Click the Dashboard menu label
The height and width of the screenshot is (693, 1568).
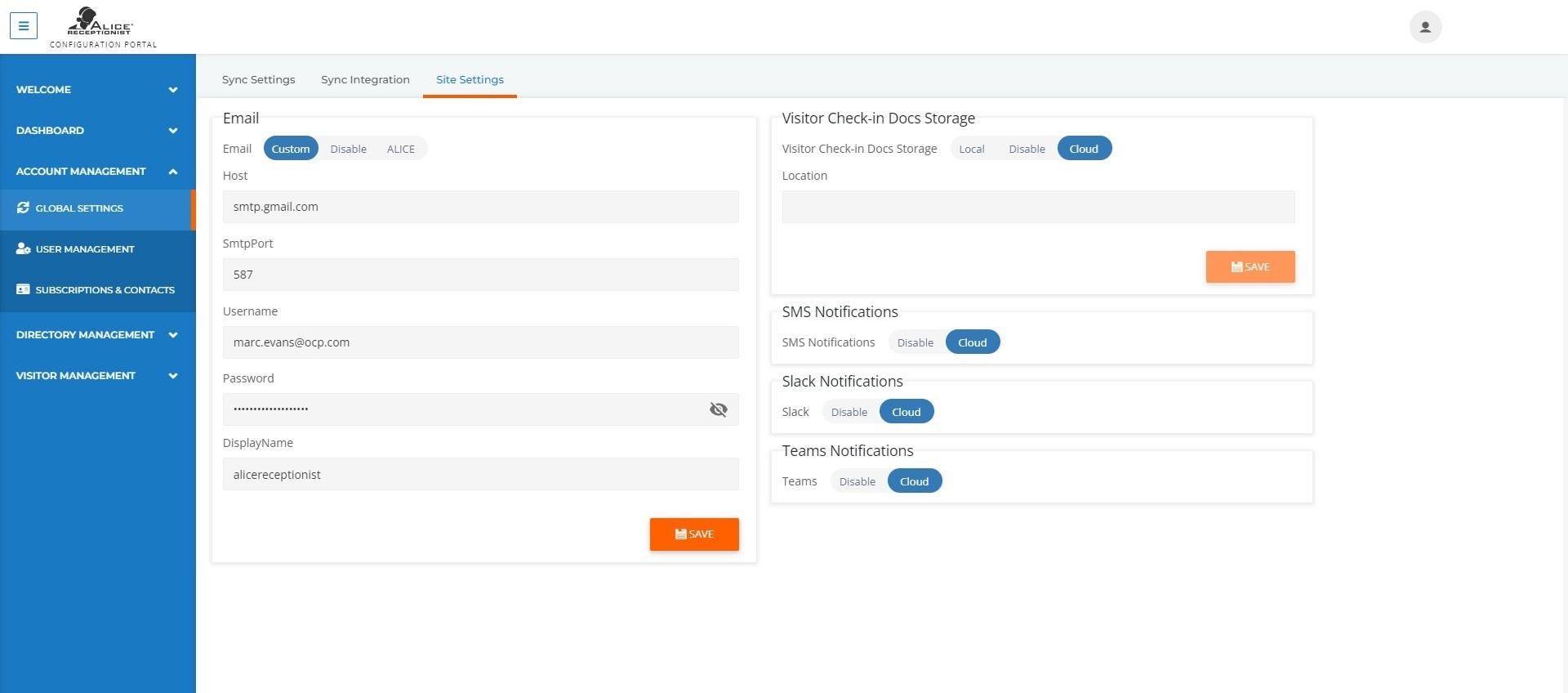(x=50, y=131)
